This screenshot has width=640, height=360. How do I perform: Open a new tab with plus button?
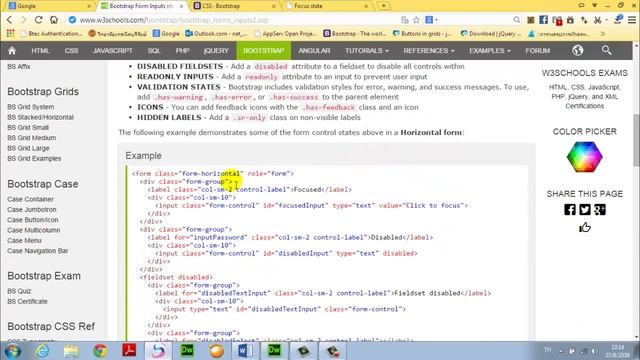click(x=383, y=6)
